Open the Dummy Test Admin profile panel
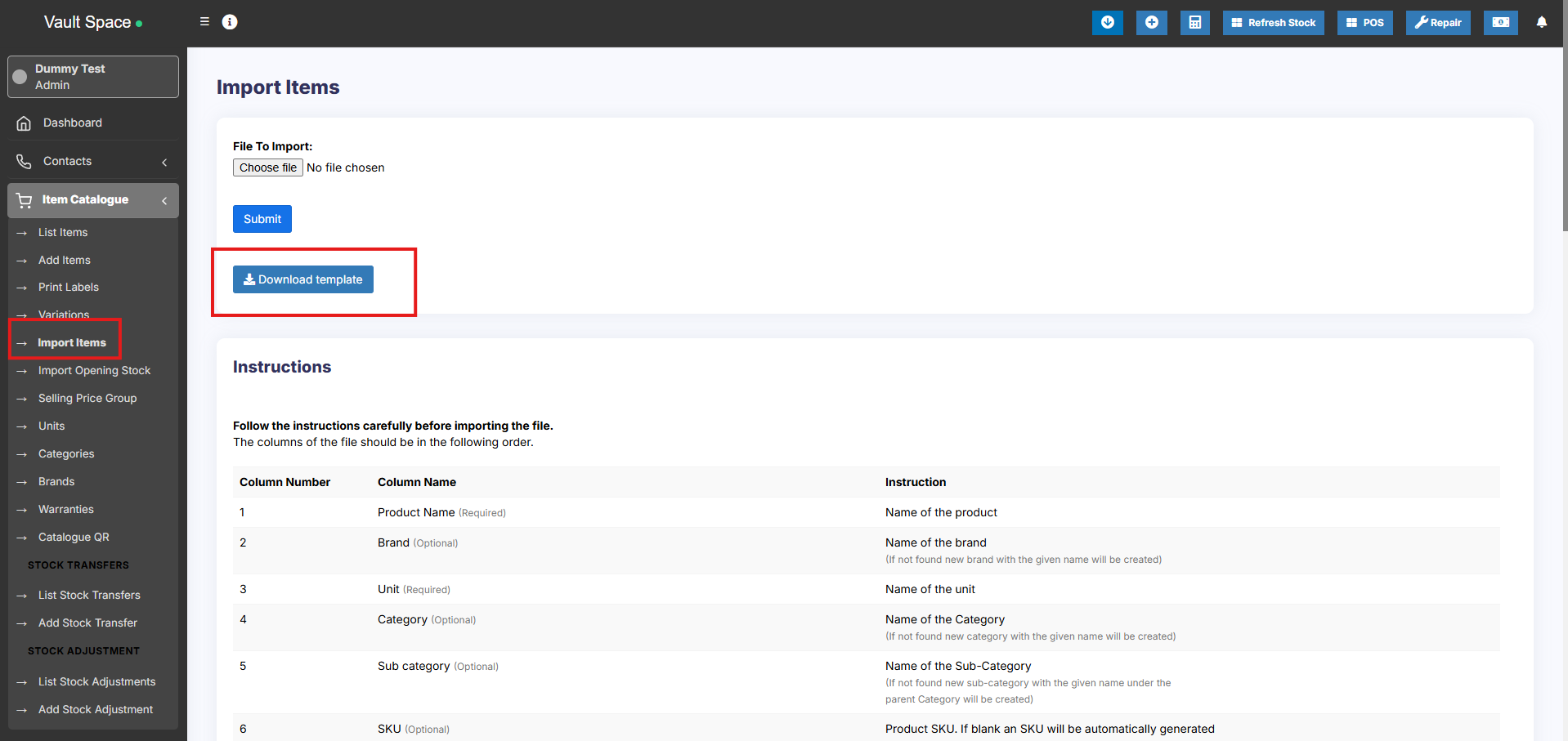Viewport: 1568px width, 741px height. (93, 77)
